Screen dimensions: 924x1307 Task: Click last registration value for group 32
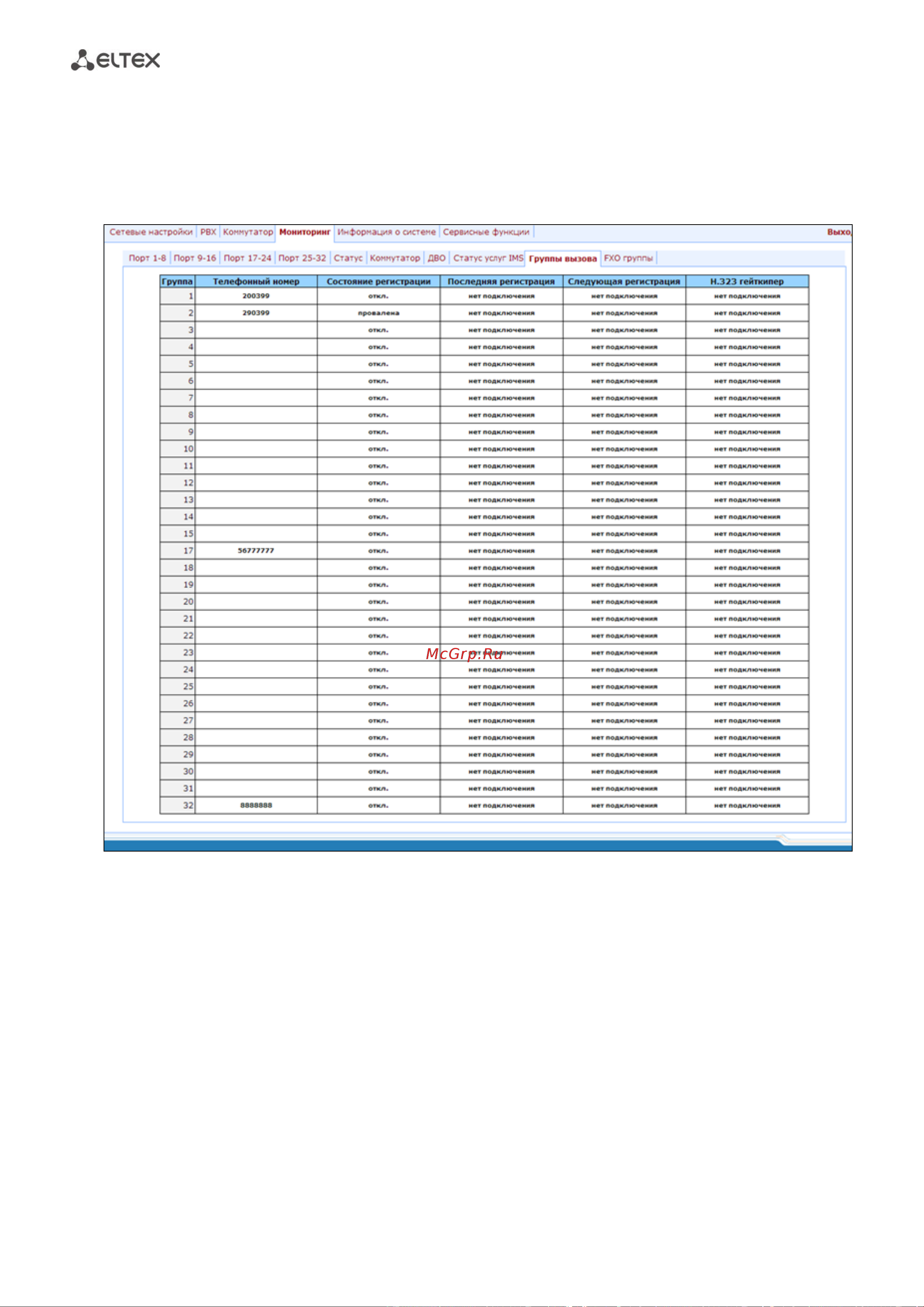click(x=501, y=805)
